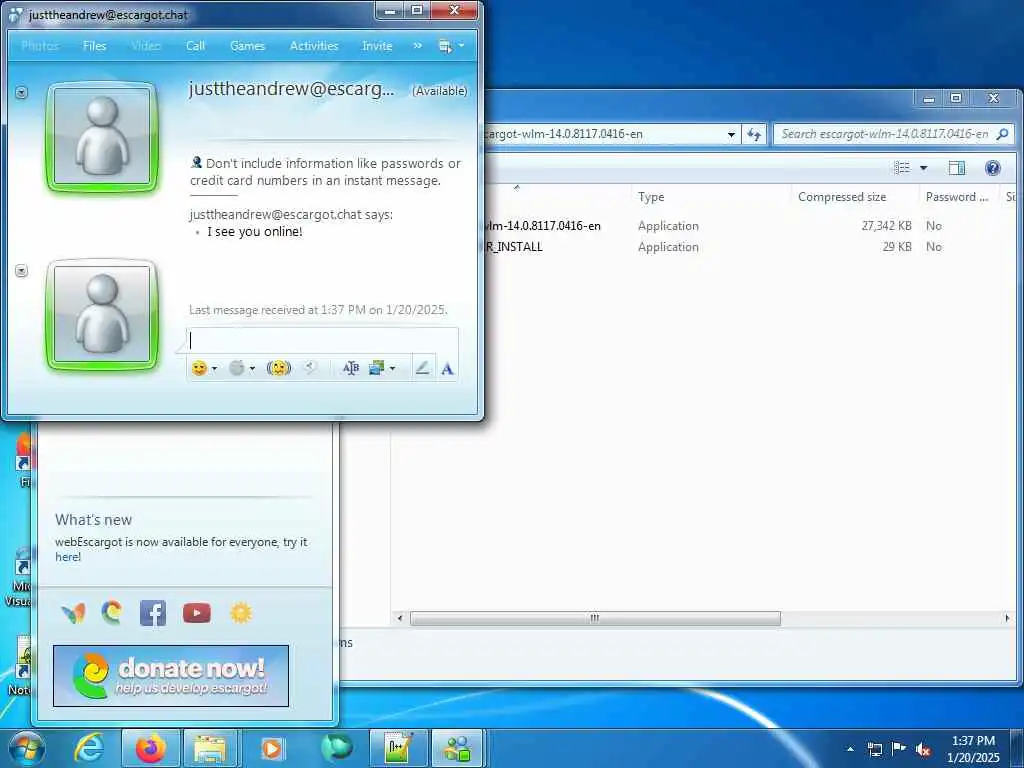Click the refresh button in Explorer address bar
Image resolution: width=1024 pixels, height=768 pixels.
[x=754, y=135]
